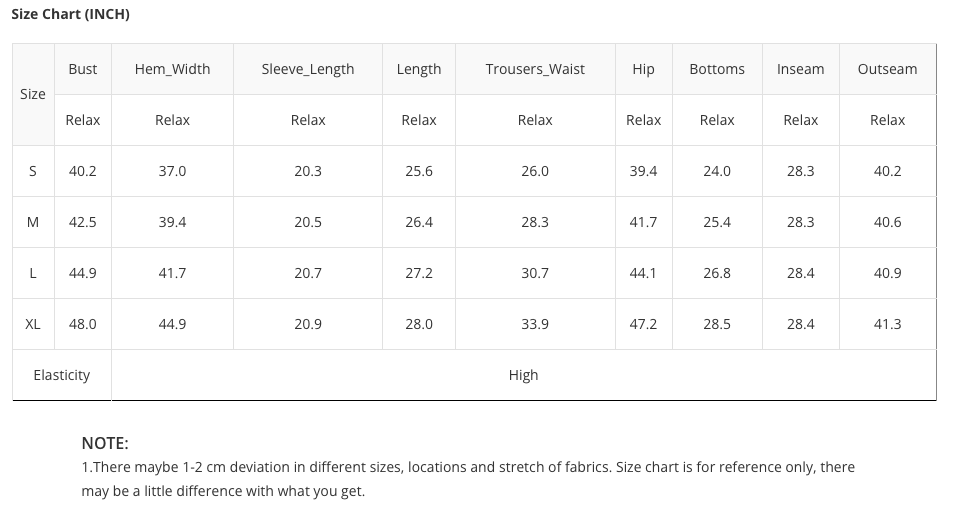The width and height of the screenshot is (962, 519).
Task: Click the Sleeve_Length column header
Action: [x=308, y=69]
